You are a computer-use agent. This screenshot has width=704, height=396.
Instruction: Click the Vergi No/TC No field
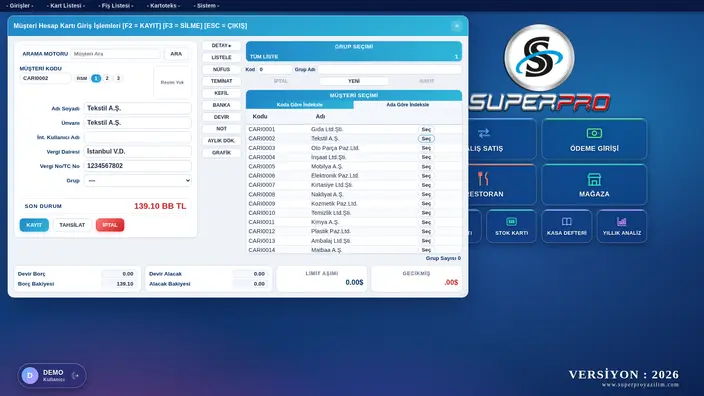point(138,166)
